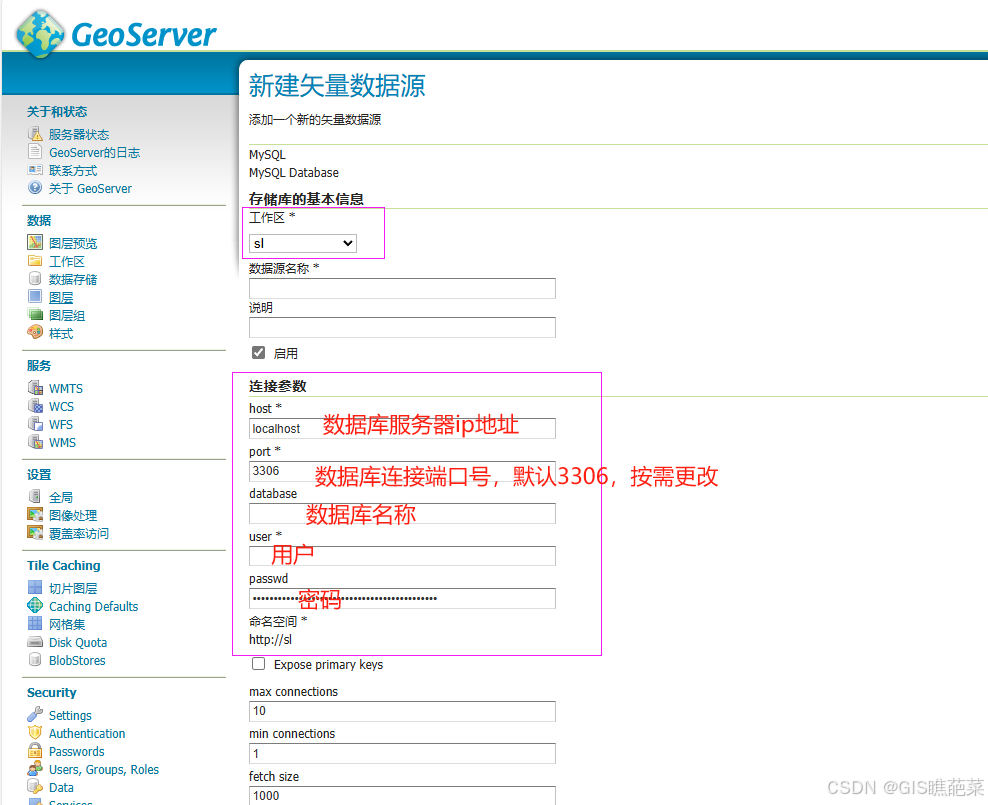This screenshot has height=805, width=988.
Task: Go to the 图层预览 link
Action: click(73, 243)
